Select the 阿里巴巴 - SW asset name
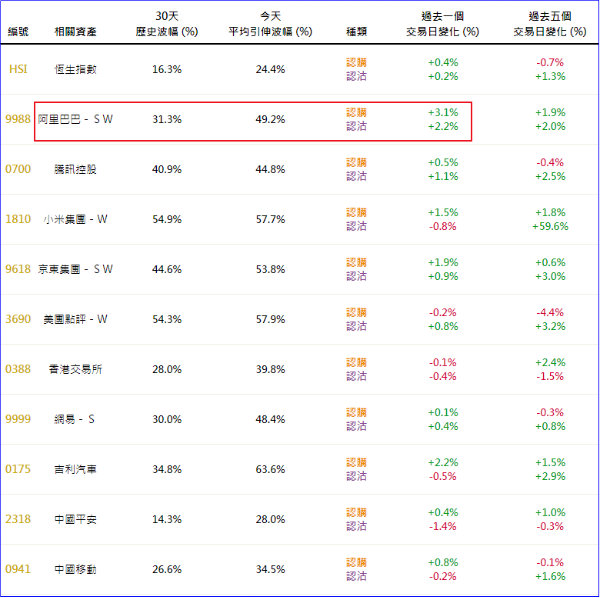The height and width of the screenshot is (598, 600). point(75,119)
